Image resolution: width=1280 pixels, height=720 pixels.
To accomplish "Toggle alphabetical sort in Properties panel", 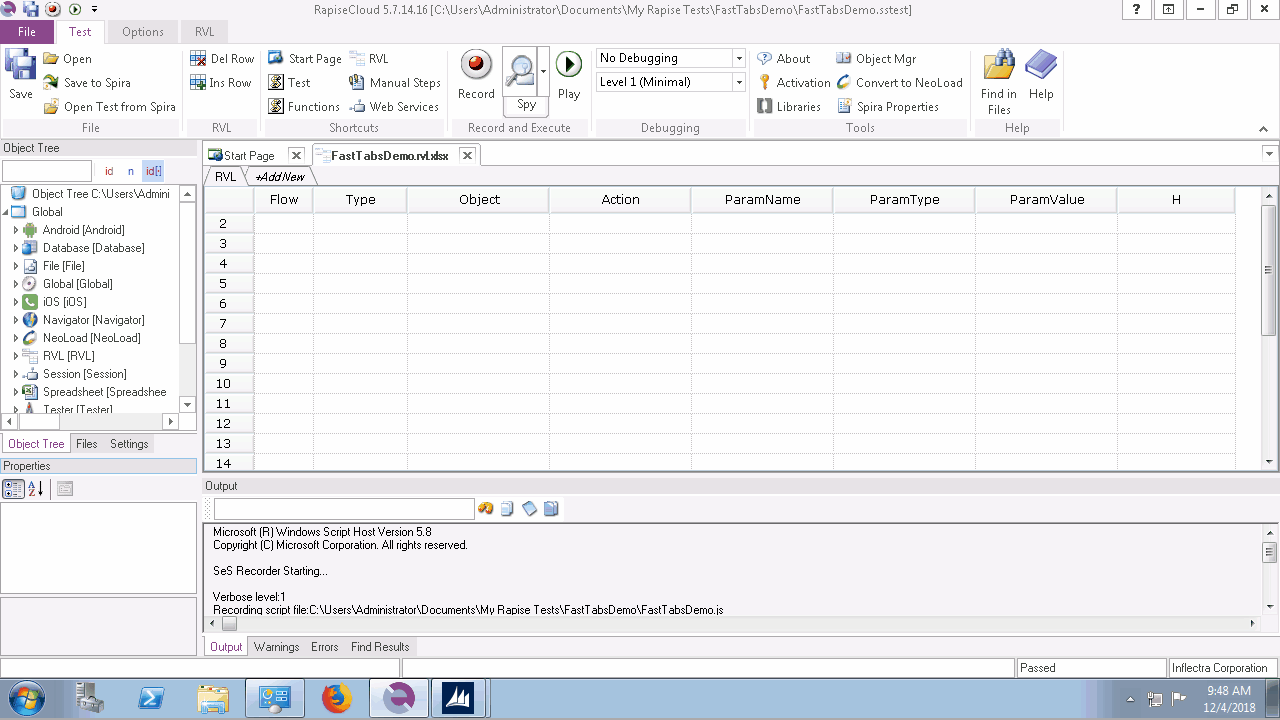I will tap(36, 489).
